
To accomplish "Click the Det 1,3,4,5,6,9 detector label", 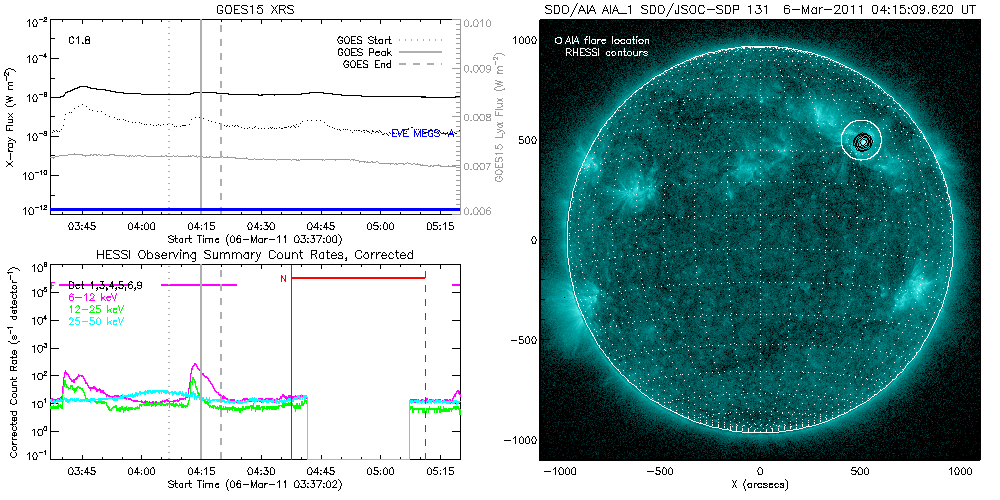I will pyautogui.click(x=105, y=286).
